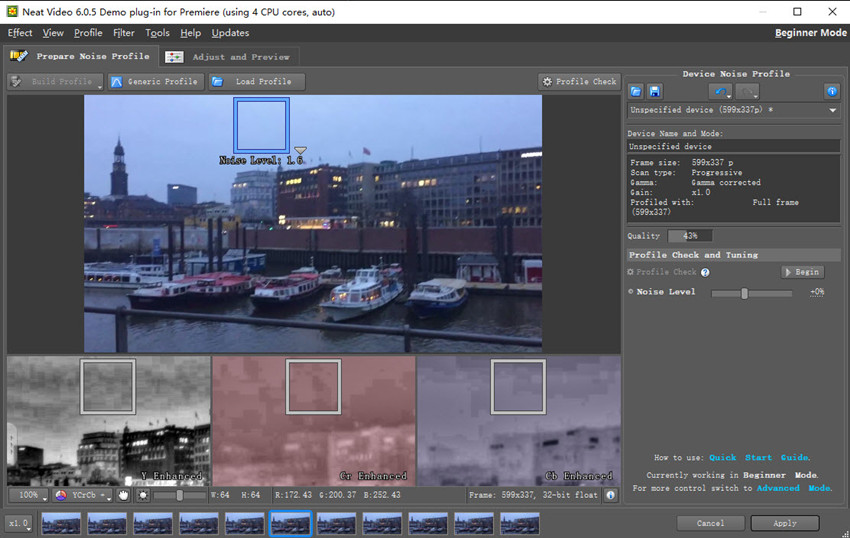Screen dimensions: 850x538
Task: Click the Cb Enhanced channel preview
Action: tap(519, 421)
